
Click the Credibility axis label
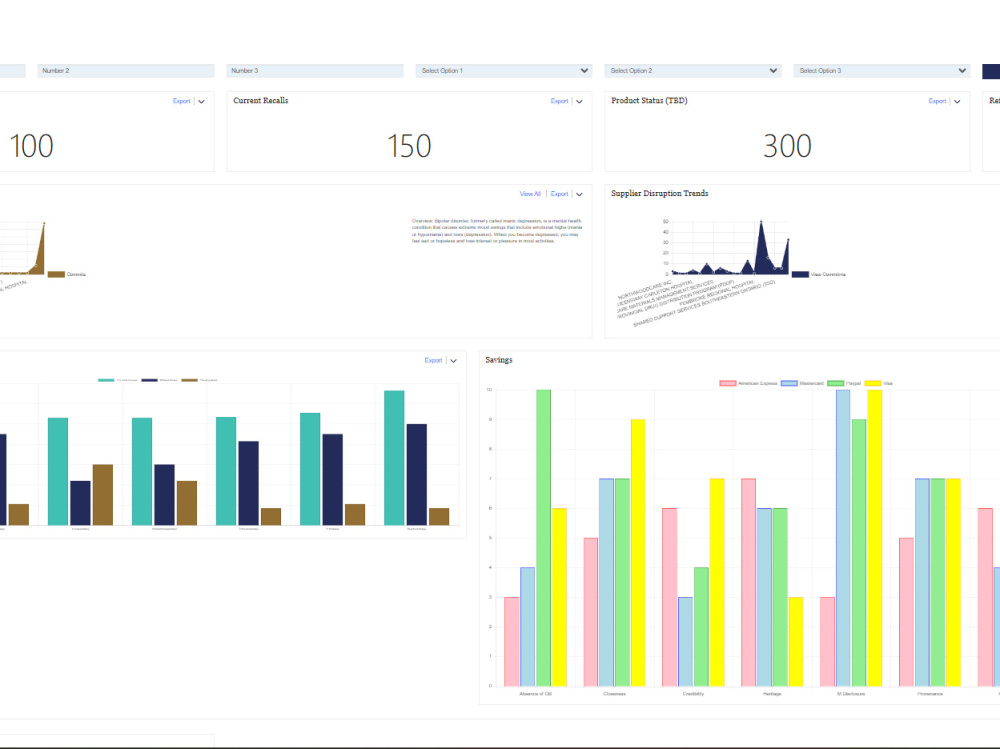(693, 693)
